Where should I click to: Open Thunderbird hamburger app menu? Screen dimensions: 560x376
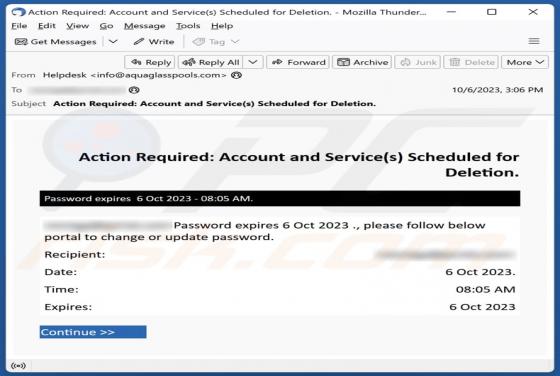click(x=534, y=41)
